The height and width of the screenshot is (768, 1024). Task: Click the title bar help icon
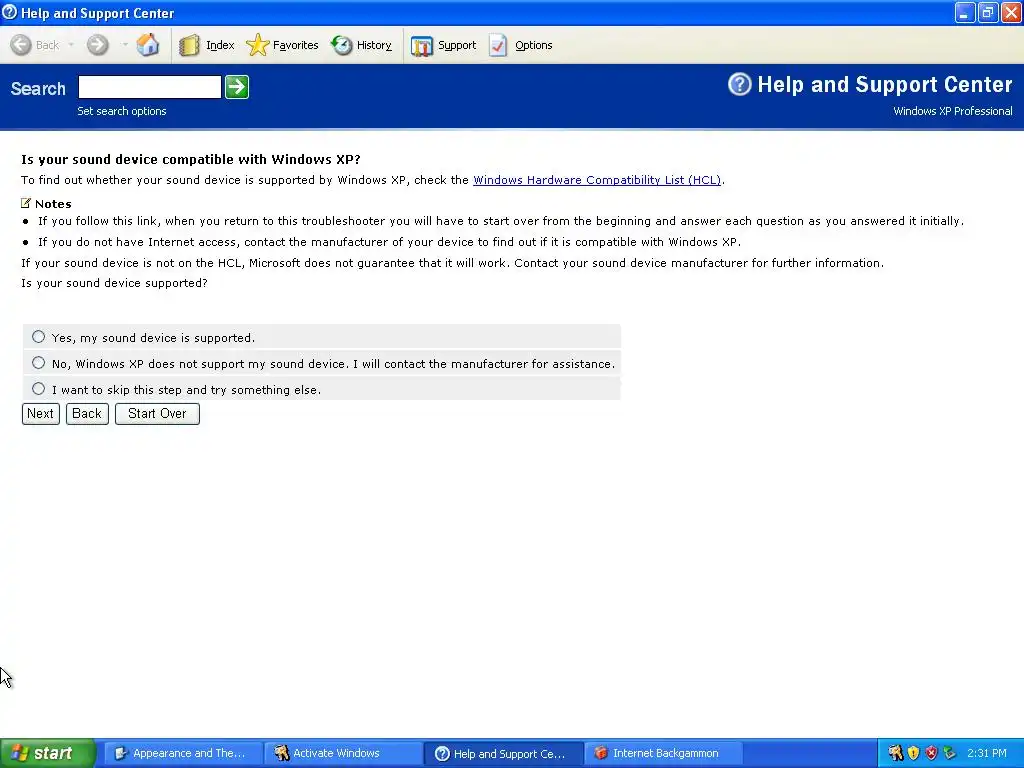(9, 12)
